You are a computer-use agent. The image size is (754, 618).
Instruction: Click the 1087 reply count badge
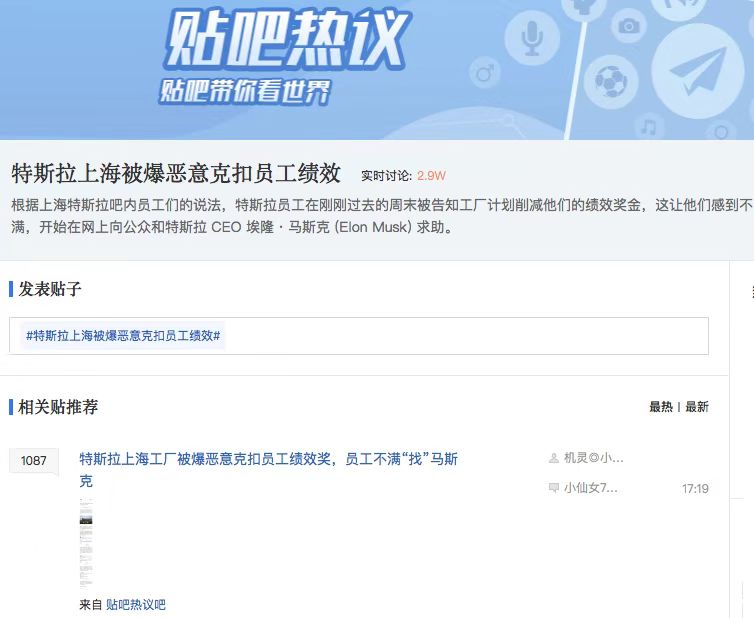pyautogui.click(x=34, y=461)
